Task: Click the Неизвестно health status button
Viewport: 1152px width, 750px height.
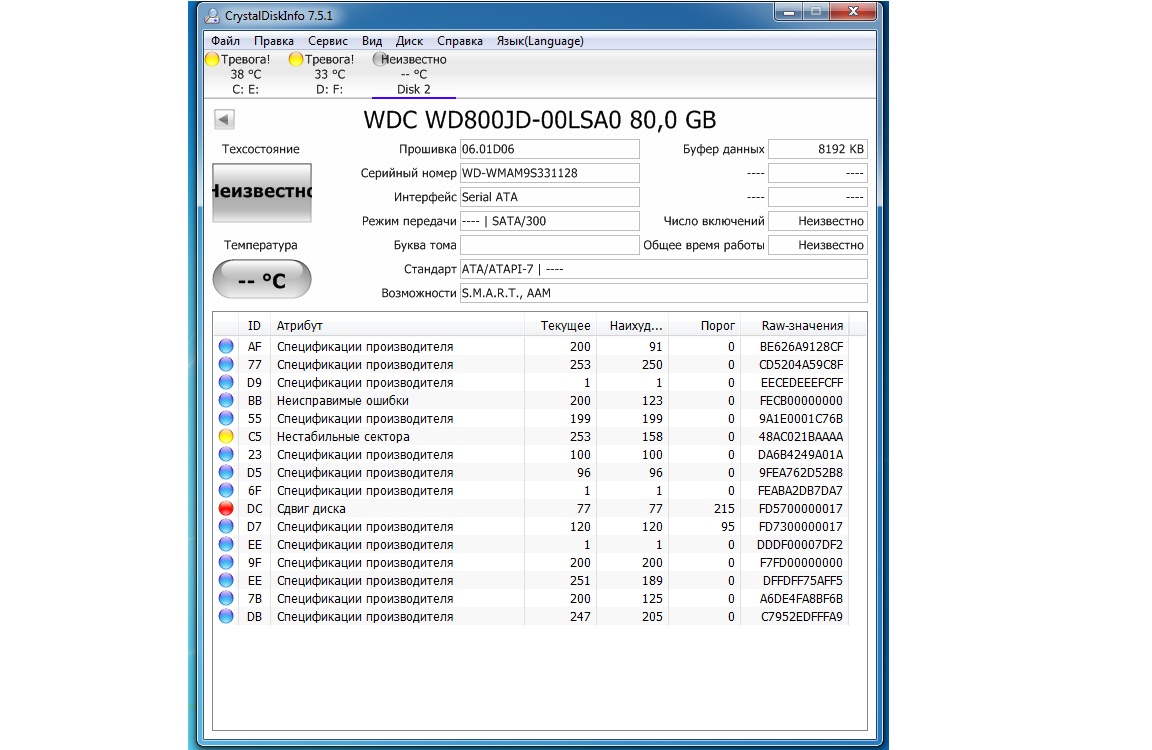Action: point(262,192)
